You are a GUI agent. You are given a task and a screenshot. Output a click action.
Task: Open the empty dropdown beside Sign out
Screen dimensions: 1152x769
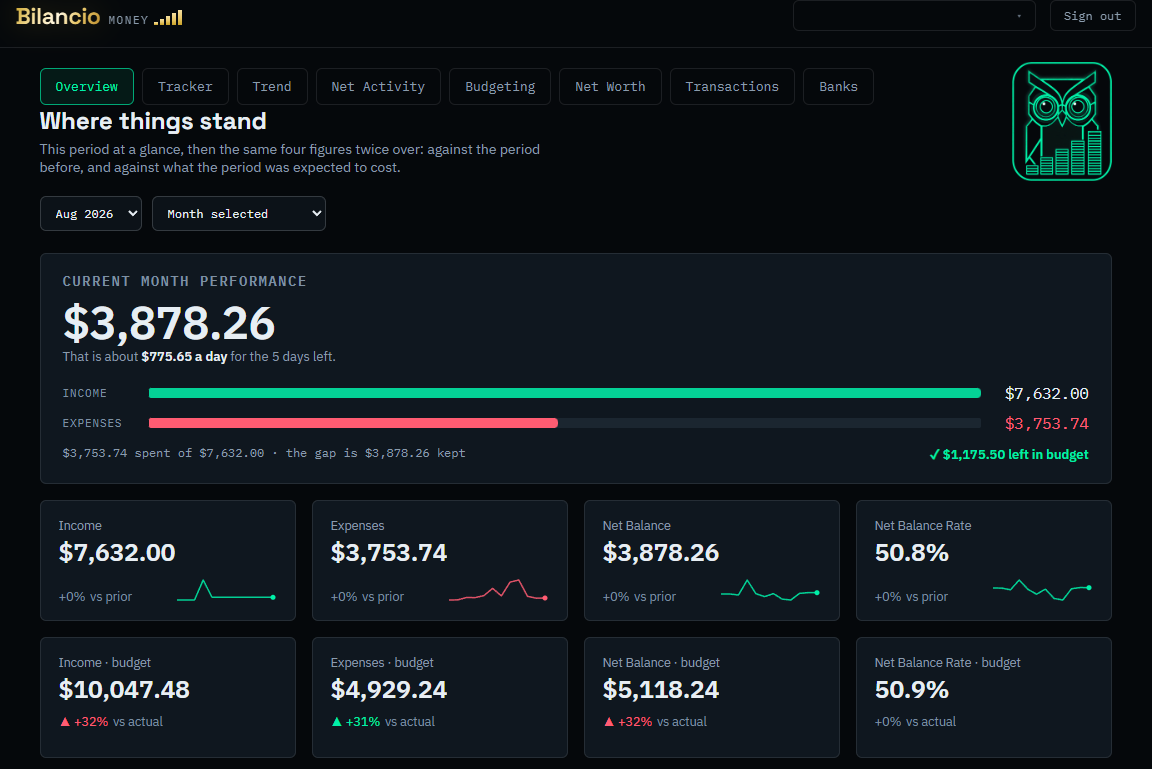click(914, 15)
